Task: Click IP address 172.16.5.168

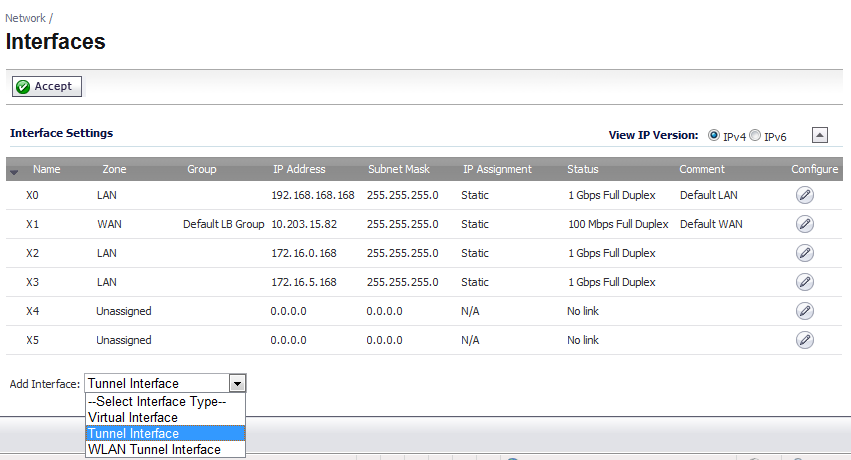Action: [x=304, y=282]
